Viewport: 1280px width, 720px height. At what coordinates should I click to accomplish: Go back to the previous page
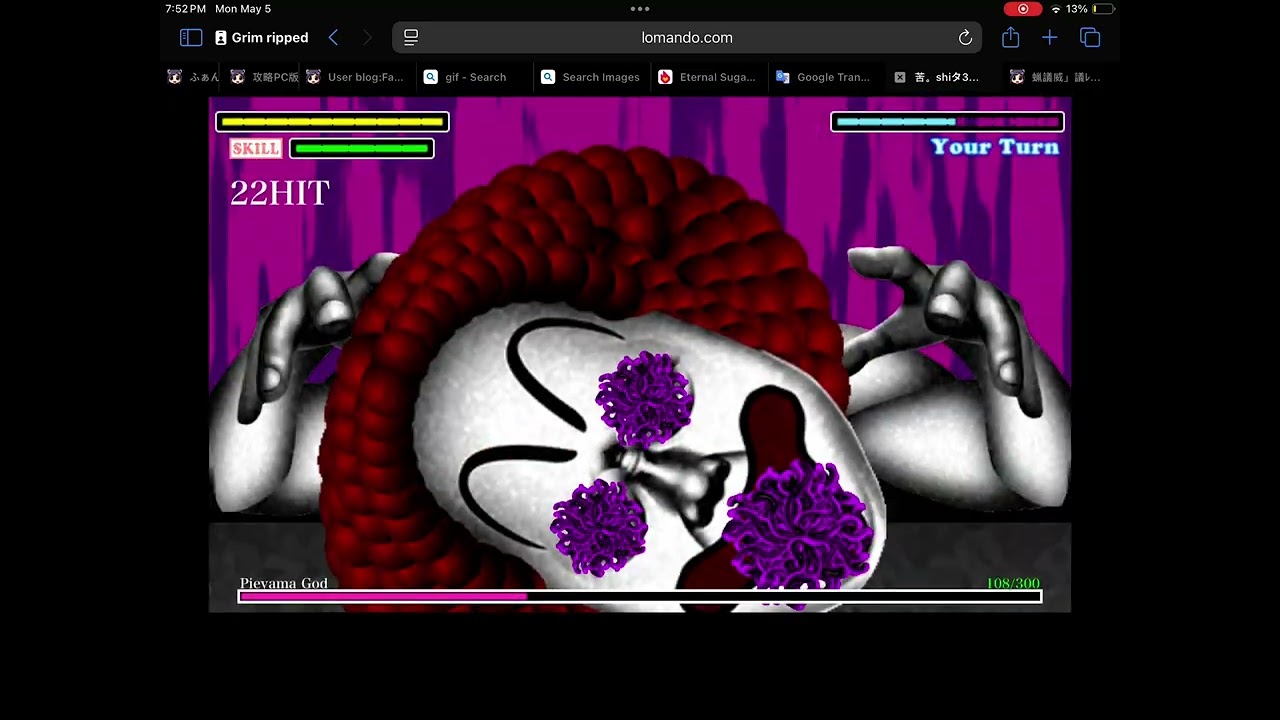pyautogui.click(x=333, y=38)
